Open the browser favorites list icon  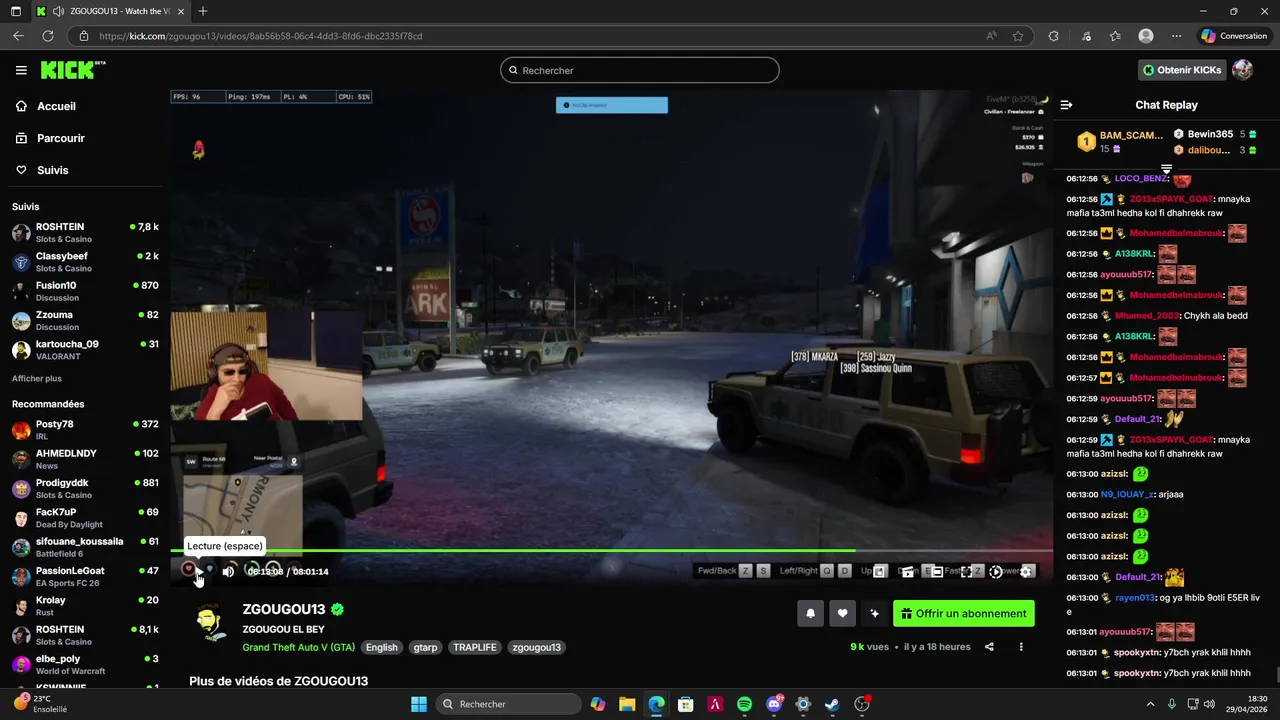[x=1115, y=36]
